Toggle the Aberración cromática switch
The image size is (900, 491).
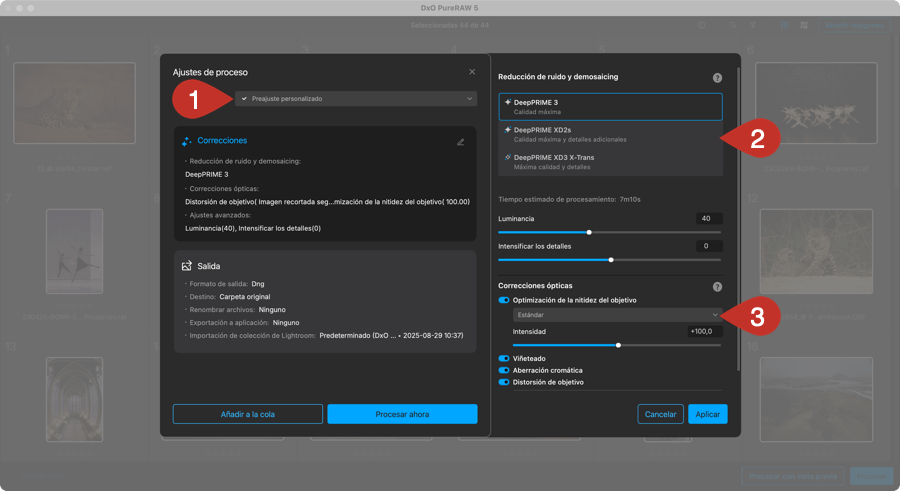click(504, 370)
